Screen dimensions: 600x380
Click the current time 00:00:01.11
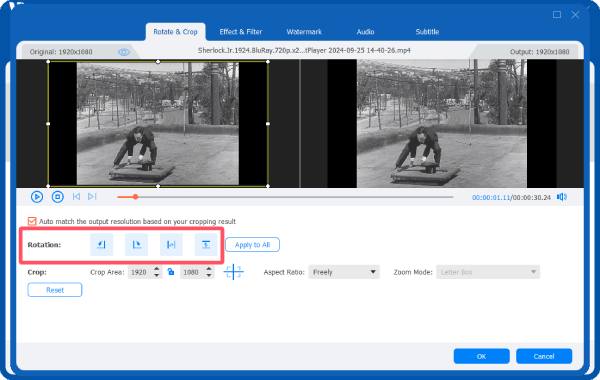click(491, 197)
